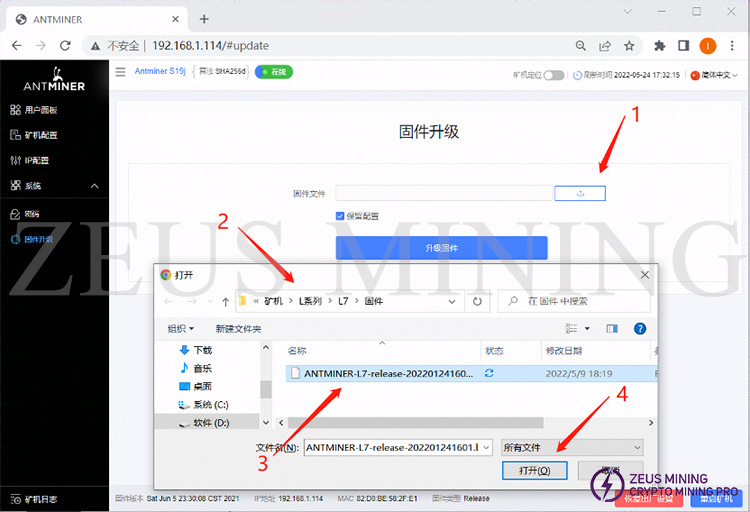Open a new browser tab
Image resolution: width=750 pixels, height=512 pixels.
[x=204, y=19]
